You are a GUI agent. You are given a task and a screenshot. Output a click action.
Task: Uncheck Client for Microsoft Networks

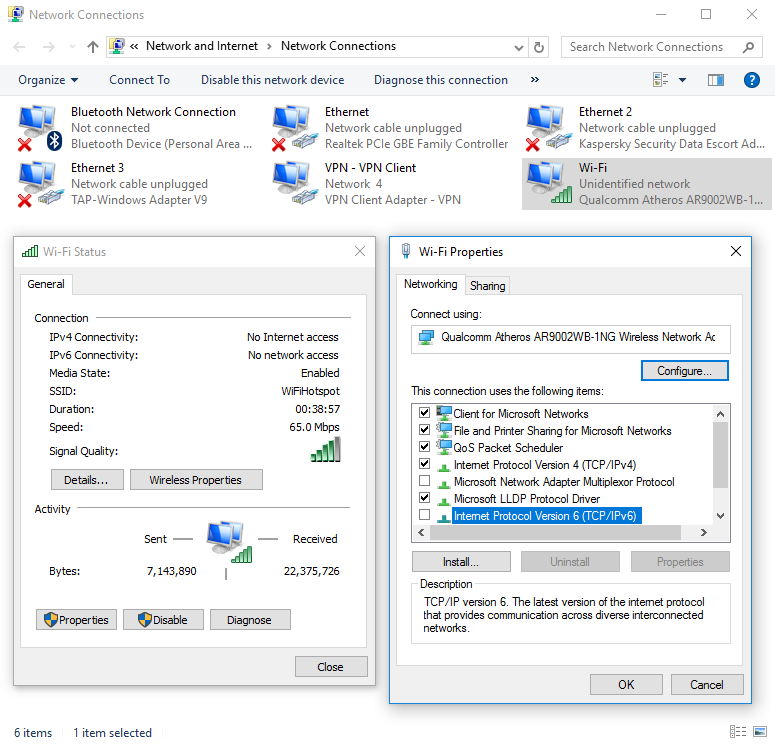click(x=424, y=412)
